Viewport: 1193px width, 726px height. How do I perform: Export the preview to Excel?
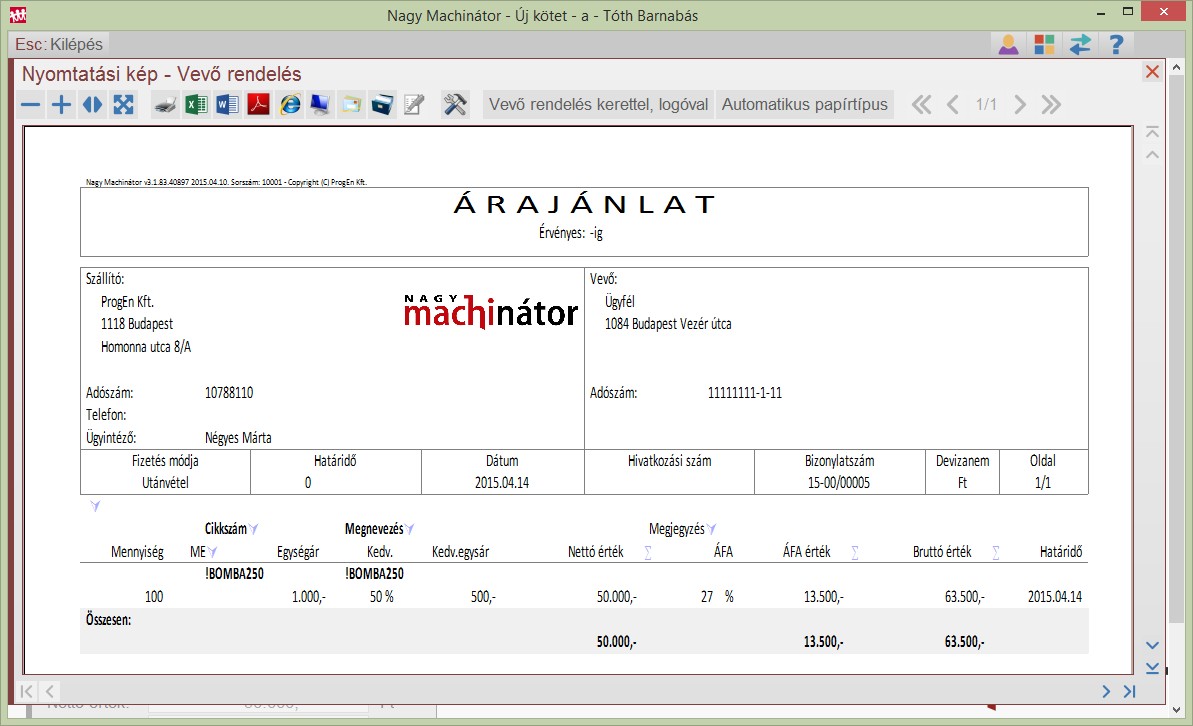pyautogui.click(x=197, y=105)
